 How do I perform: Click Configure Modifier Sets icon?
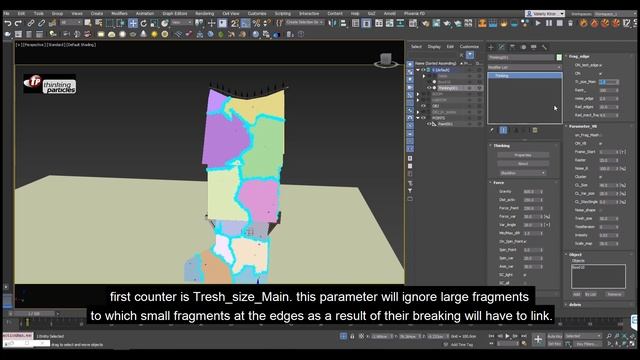535,130
